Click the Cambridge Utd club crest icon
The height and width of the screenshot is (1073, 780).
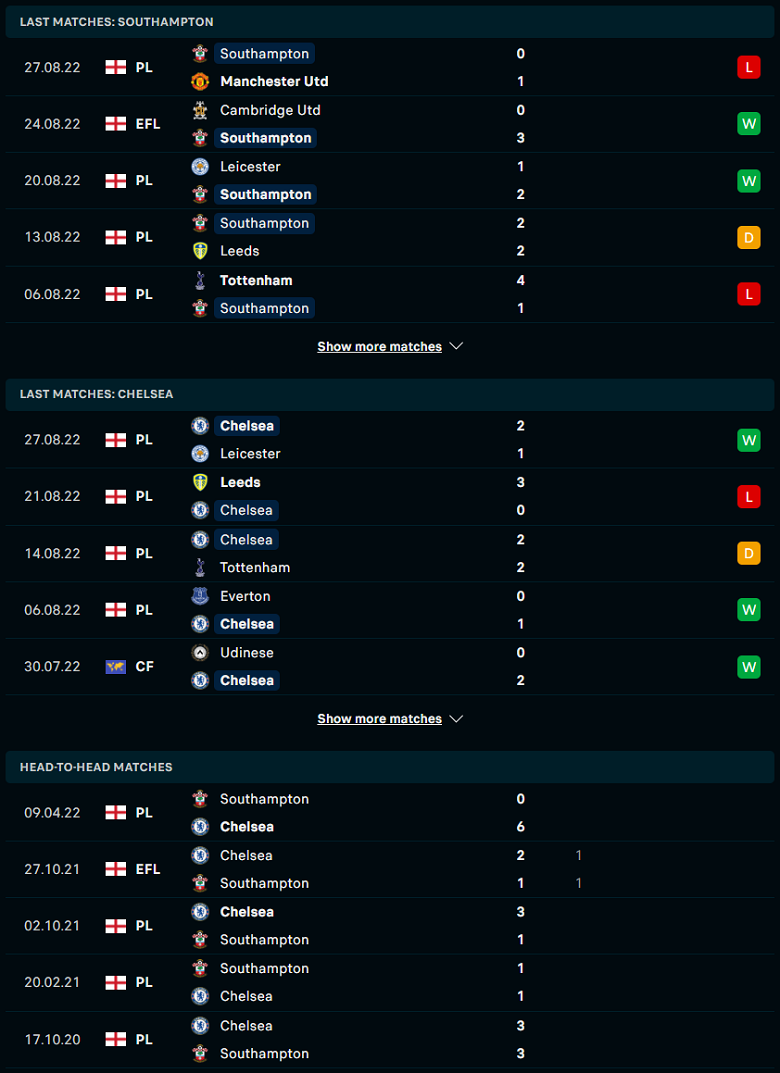200,110
